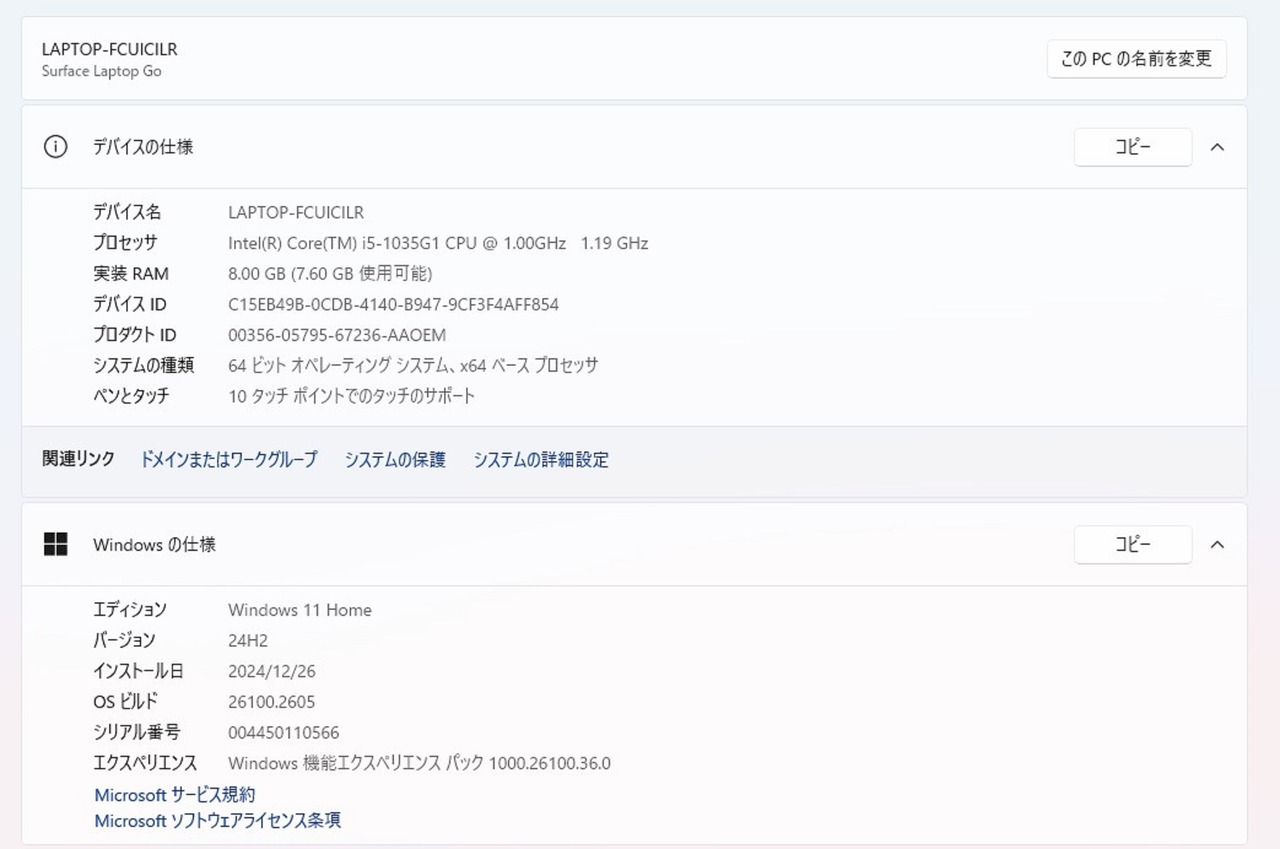The image size is (1280, 849).
Task: Click the デバイス名 label
Action: 127,212
